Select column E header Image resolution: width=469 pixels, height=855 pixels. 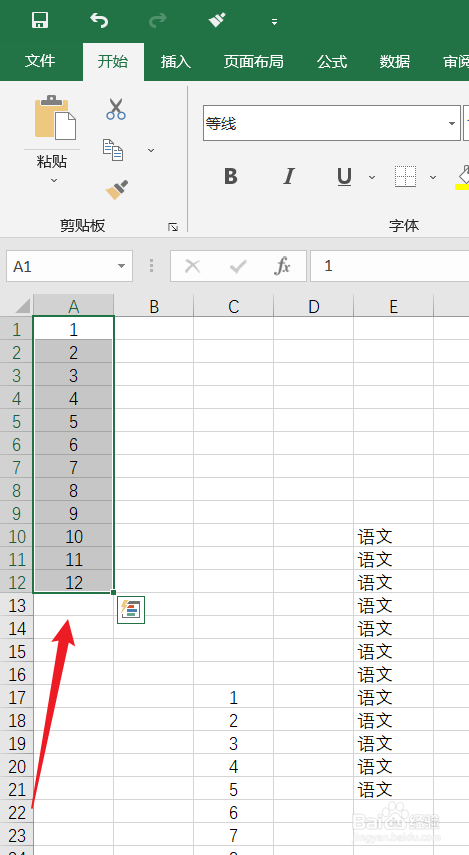tap(393, 306)
